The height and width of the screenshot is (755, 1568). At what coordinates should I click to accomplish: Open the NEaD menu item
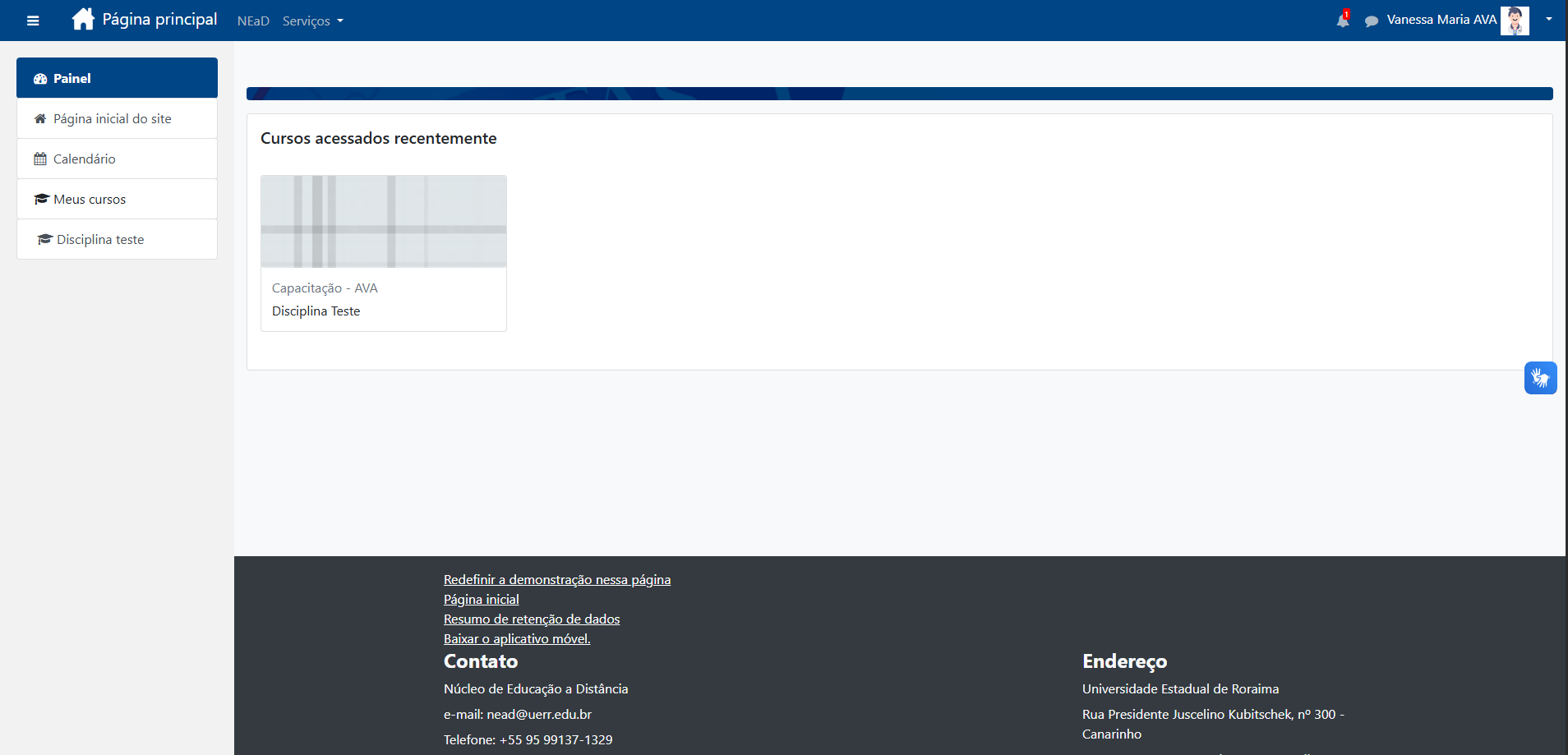click(x=253, y=21)
